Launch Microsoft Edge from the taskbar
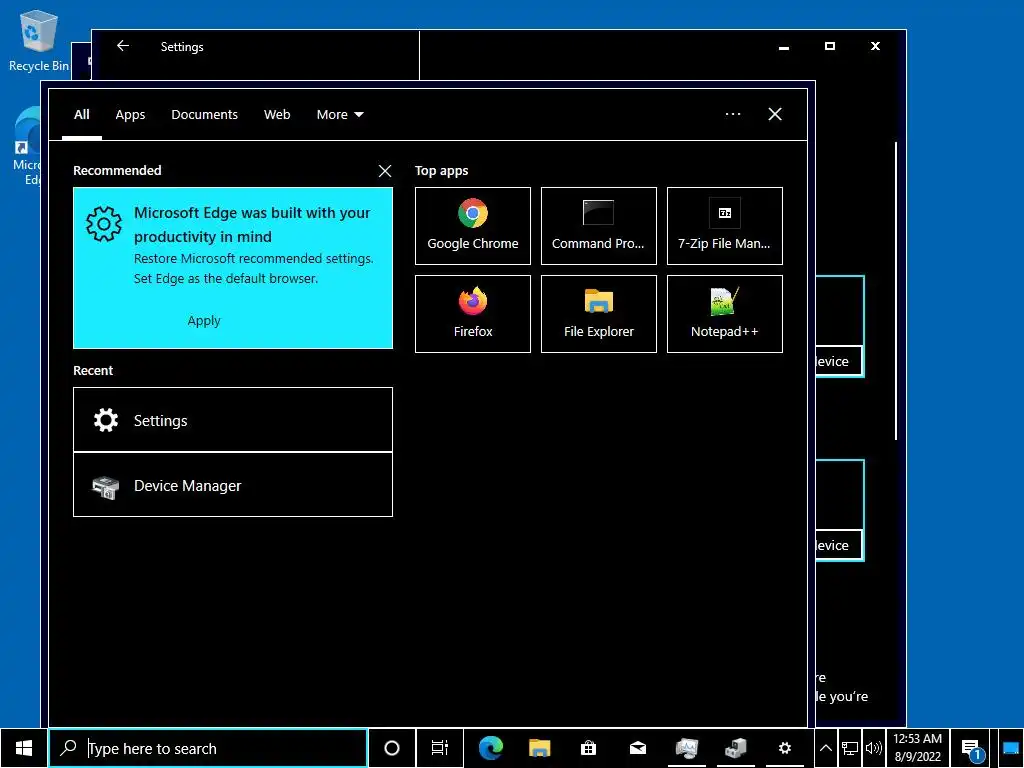1024x768 pixels. (490, 748)
